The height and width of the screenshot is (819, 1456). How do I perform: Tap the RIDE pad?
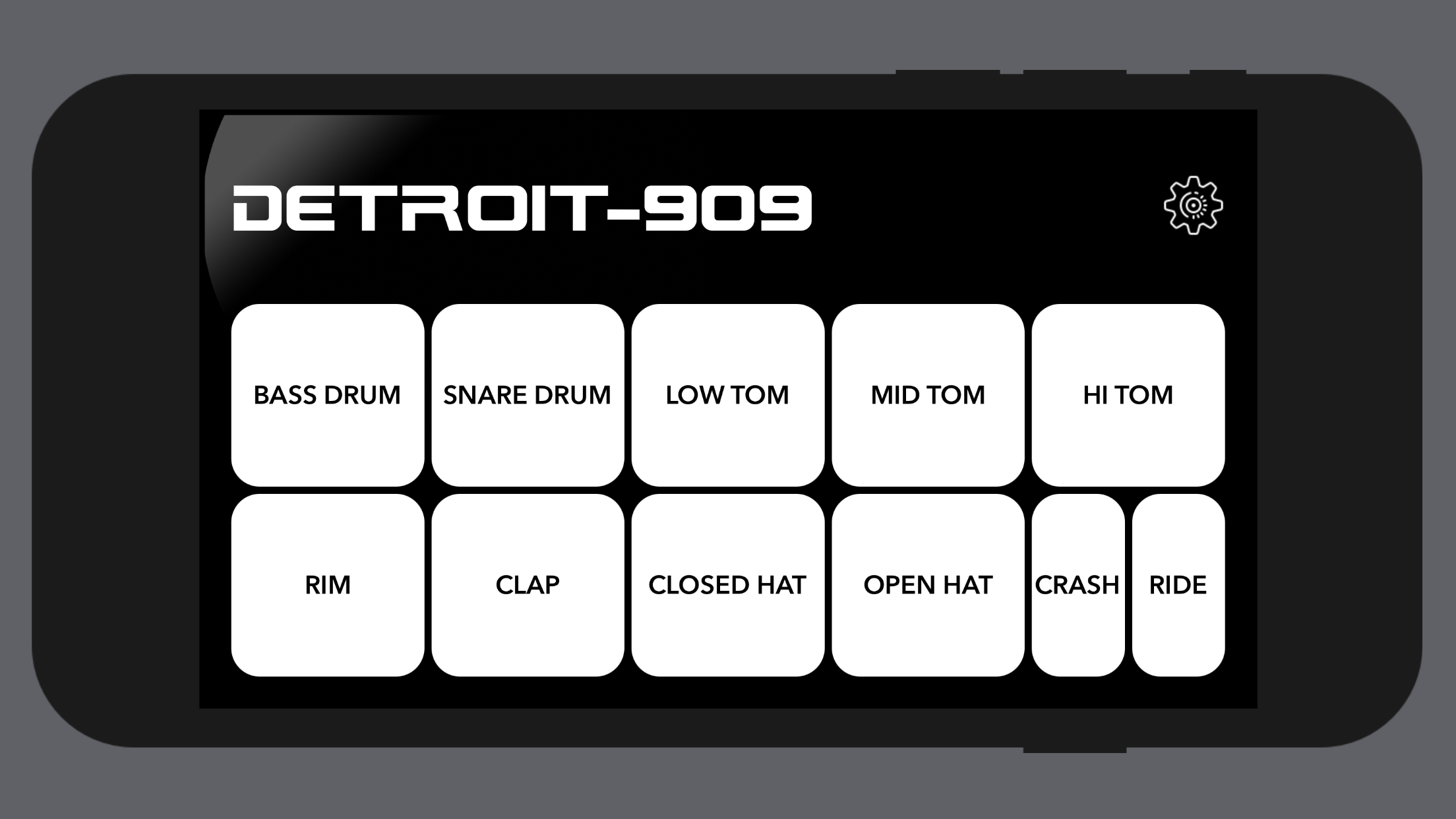1178,585
